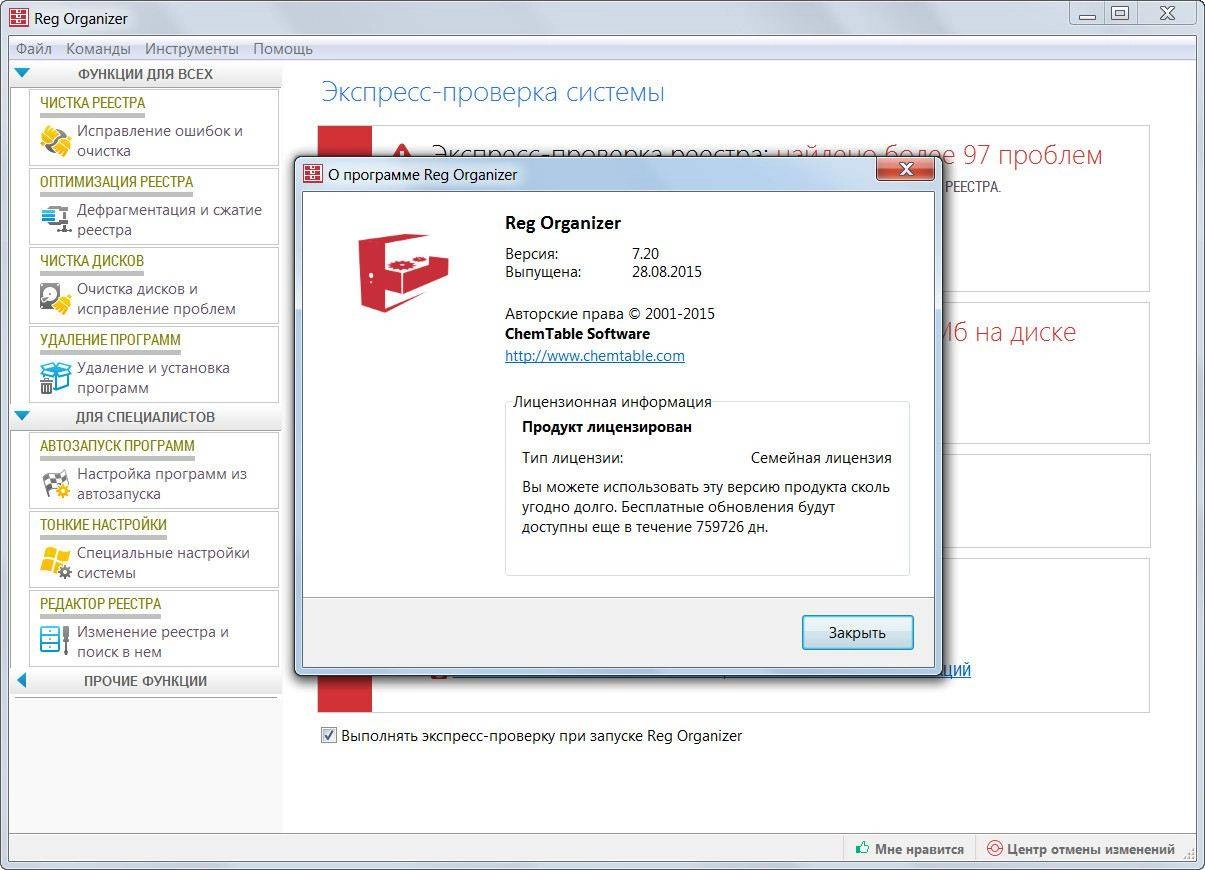Click version number 7.20 in About dialog

[x=646, y=254]
